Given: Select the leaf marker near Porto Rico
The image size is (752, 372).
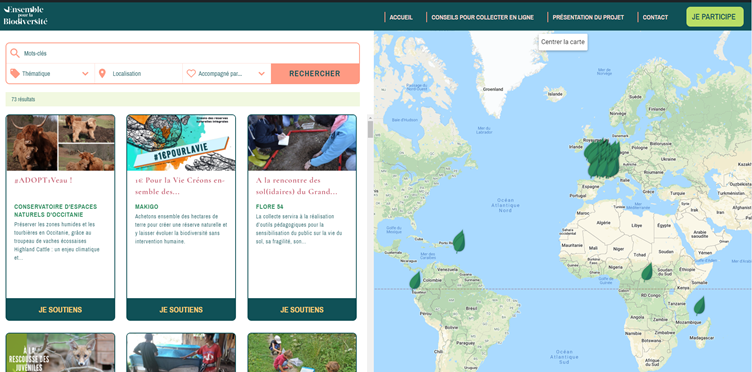Looking at the screenshot, I should click(459, 241).
